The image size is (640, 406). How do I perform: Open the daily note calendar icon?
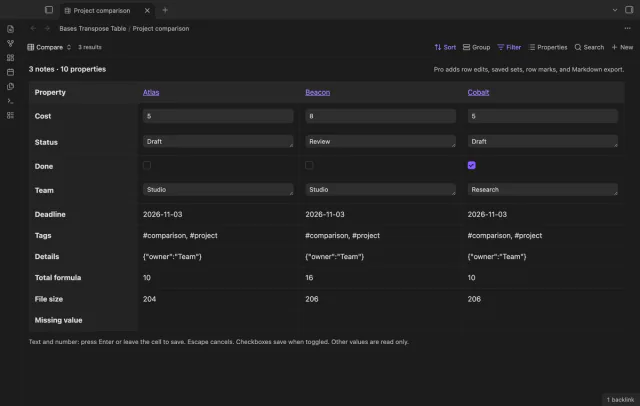11,72
